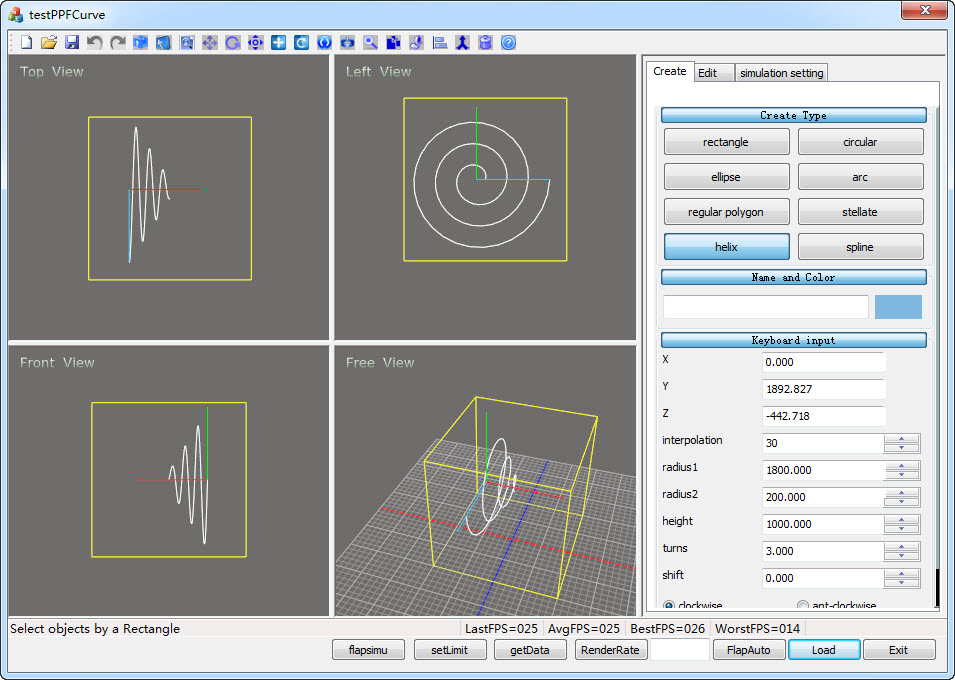This screenshot has height=680, width=955.
Task: Click the Exit button
Action: [899, 650]
